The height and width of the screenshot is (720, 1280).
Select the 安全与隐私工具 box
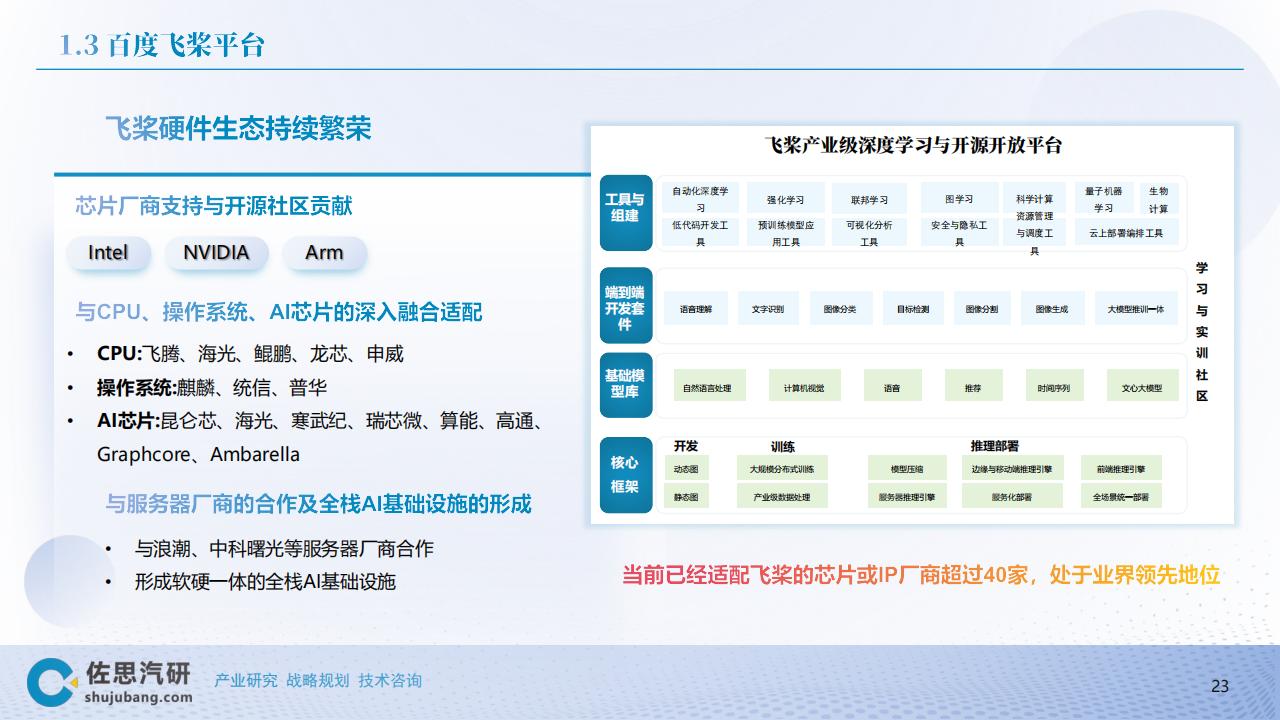(959, 233)
